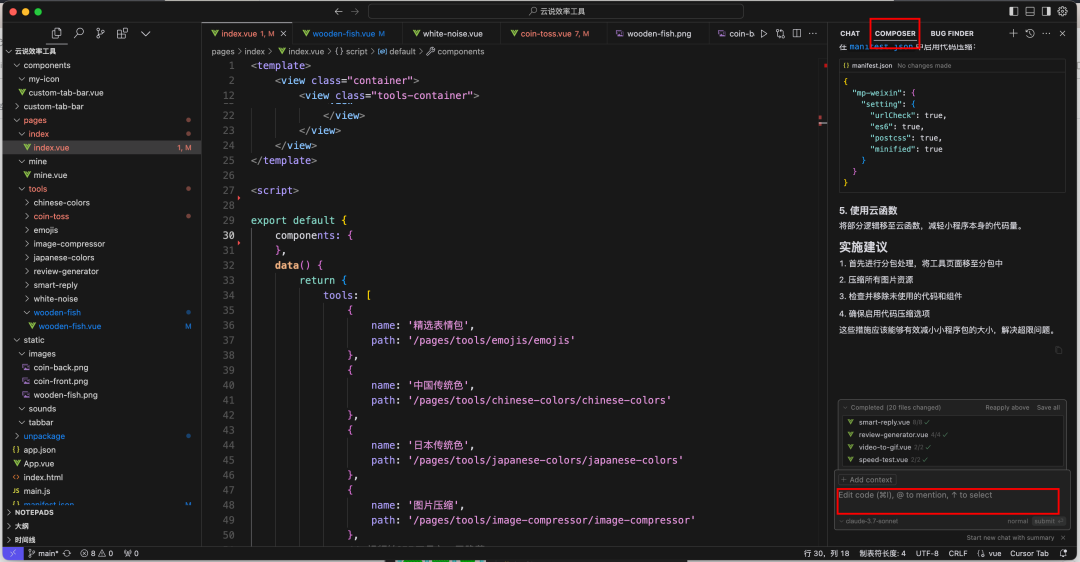Click manifest.json link in composer reply
The width and height of the screenshot is (1080, 562).
coord(881,47)
